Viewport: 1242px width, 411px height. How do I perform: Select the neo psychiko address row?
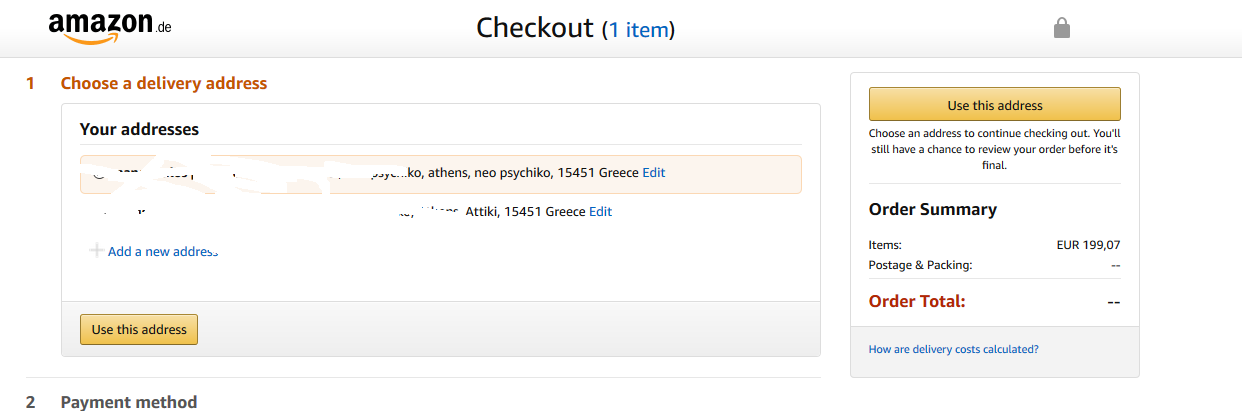pos(441,174)
